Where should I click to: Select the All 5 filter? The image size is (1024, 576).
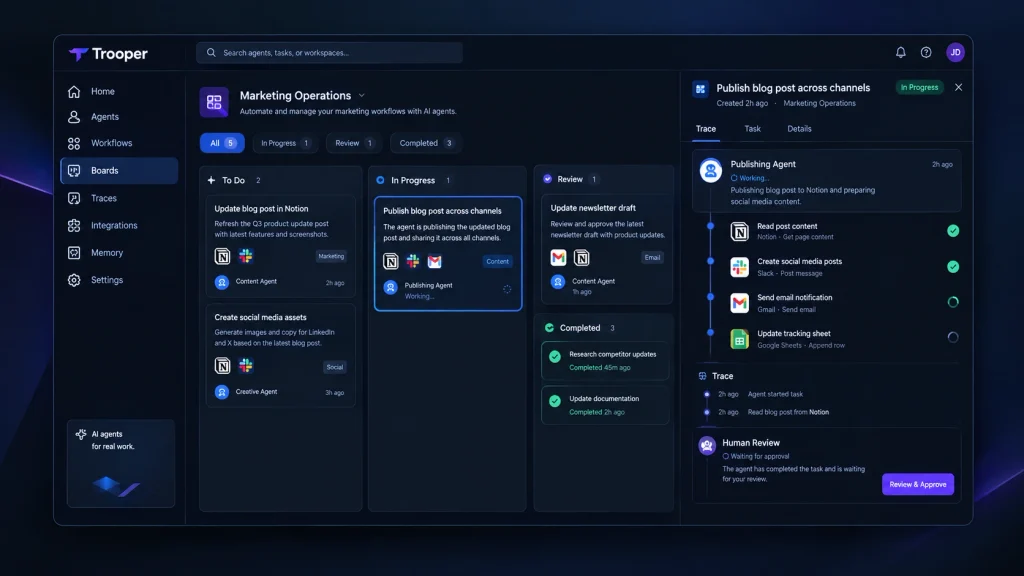(222, 143)
